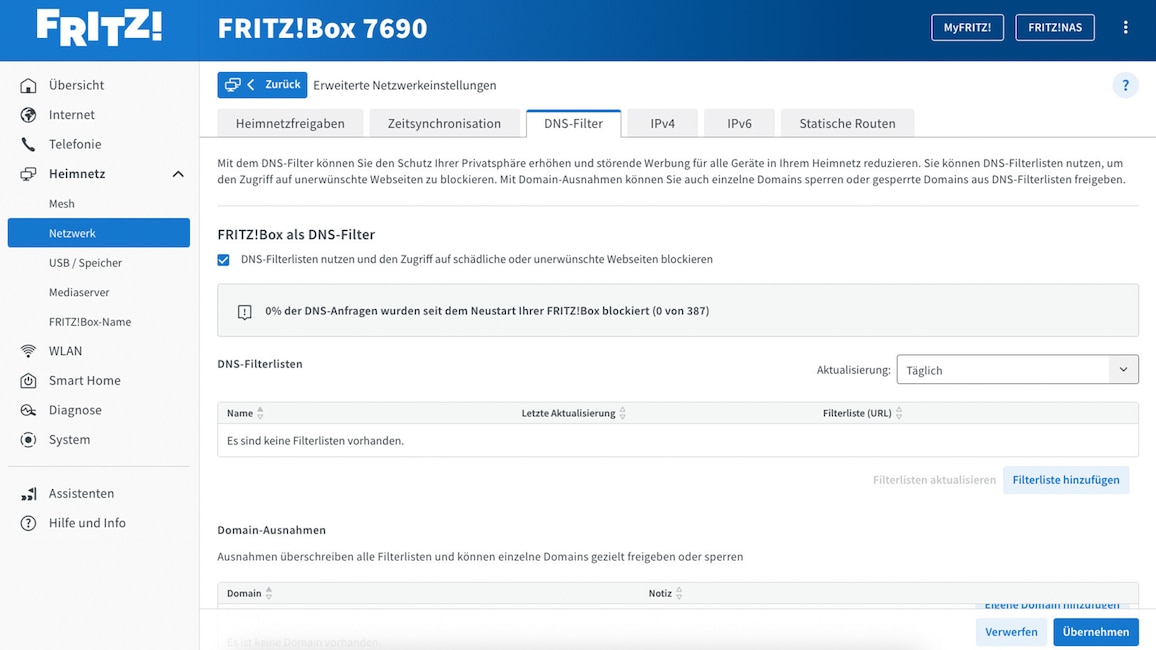Click the Assistenten icon
This screenshot has width=1156, height=650.
pyautogui.click(x=28, y=494)
